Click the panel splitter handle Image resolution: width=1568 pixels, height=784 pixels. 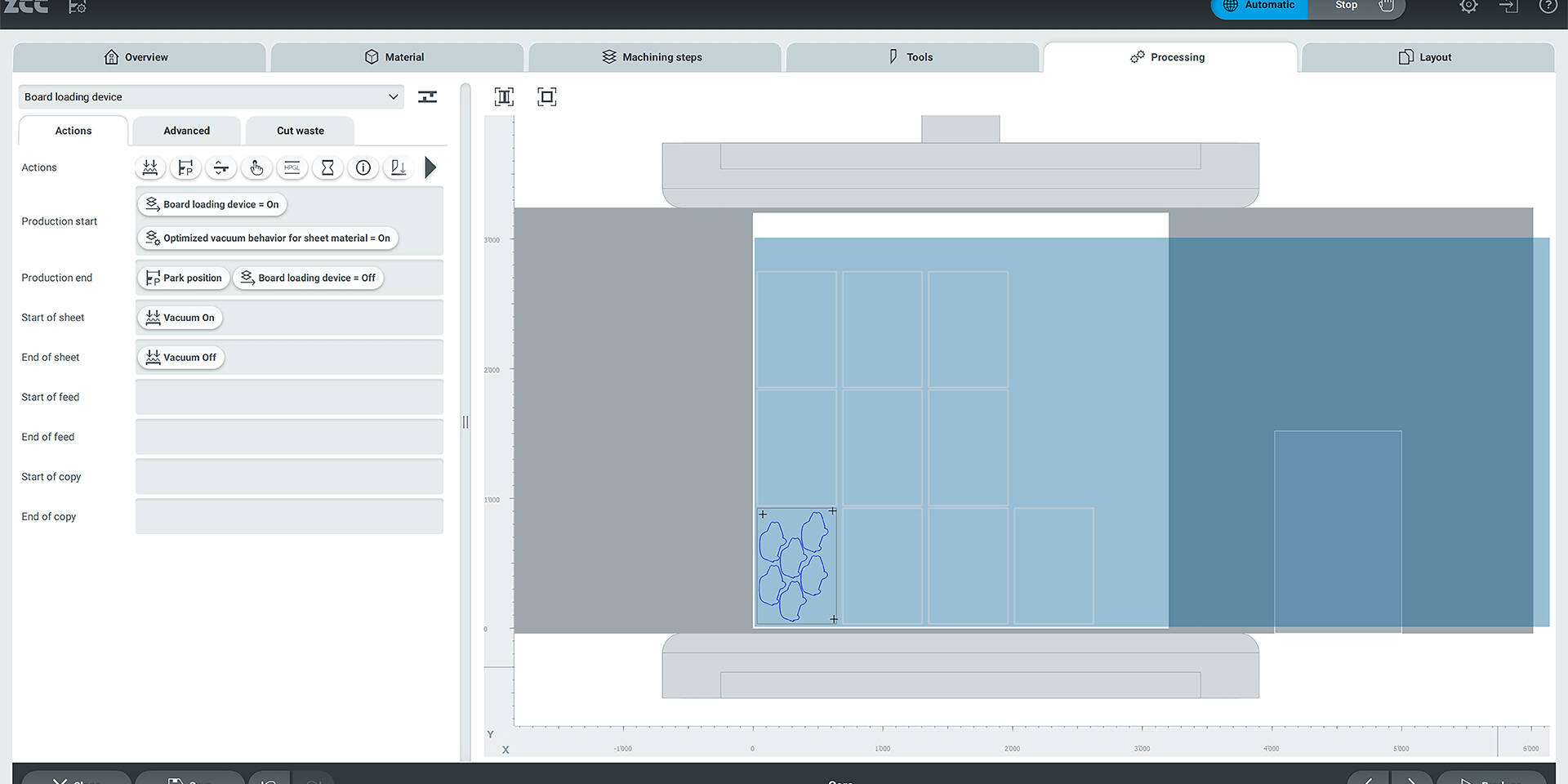point(465,422)
